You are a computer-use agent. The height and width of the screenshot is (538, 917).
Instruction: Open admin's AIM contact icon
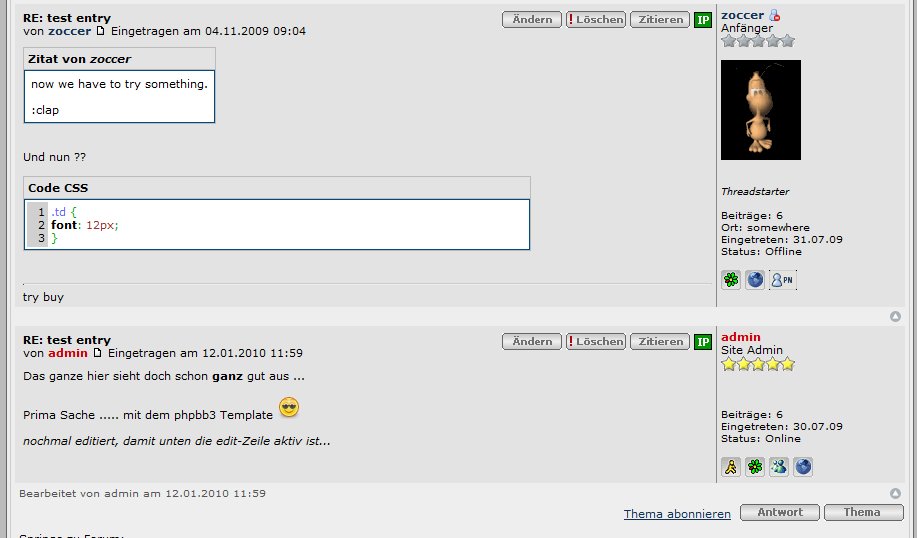click(x=731, y=467)
